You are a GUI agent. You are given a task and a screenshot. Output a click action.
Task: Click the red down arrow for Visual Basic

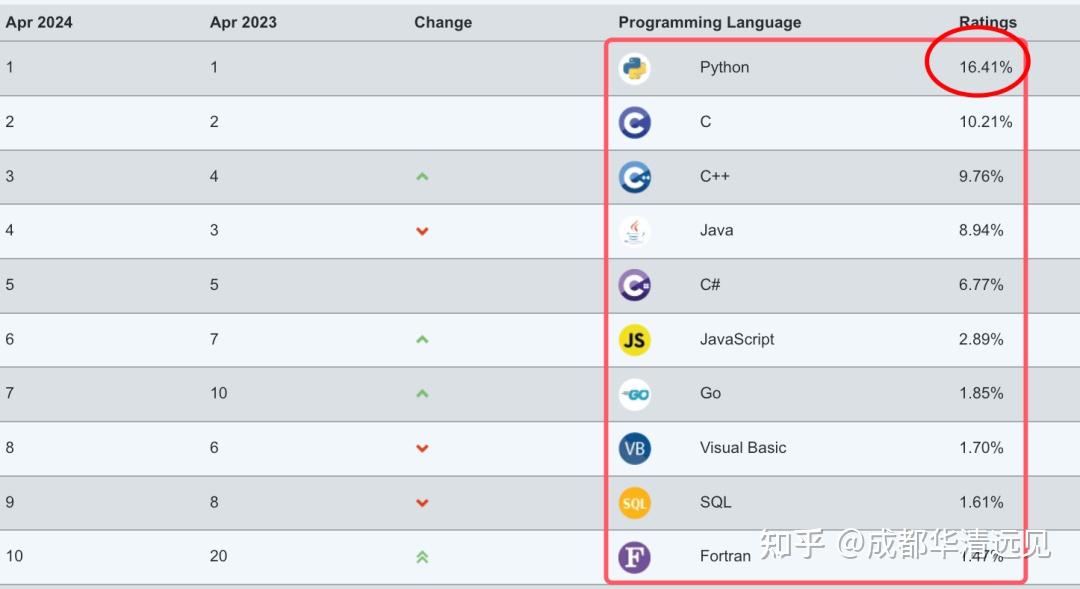click(422, 447)
